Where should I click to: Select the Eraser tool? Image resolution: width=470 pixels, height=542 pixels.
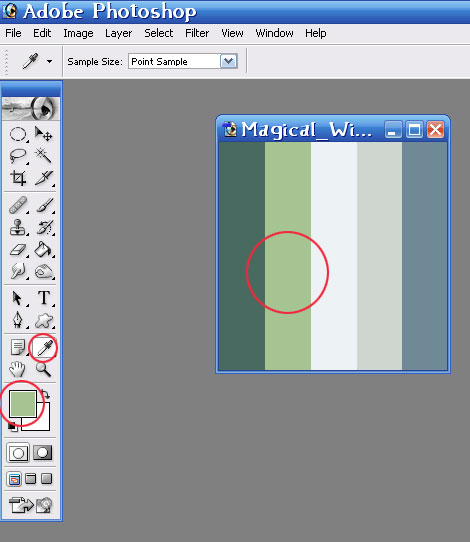(x=18, y=250)
